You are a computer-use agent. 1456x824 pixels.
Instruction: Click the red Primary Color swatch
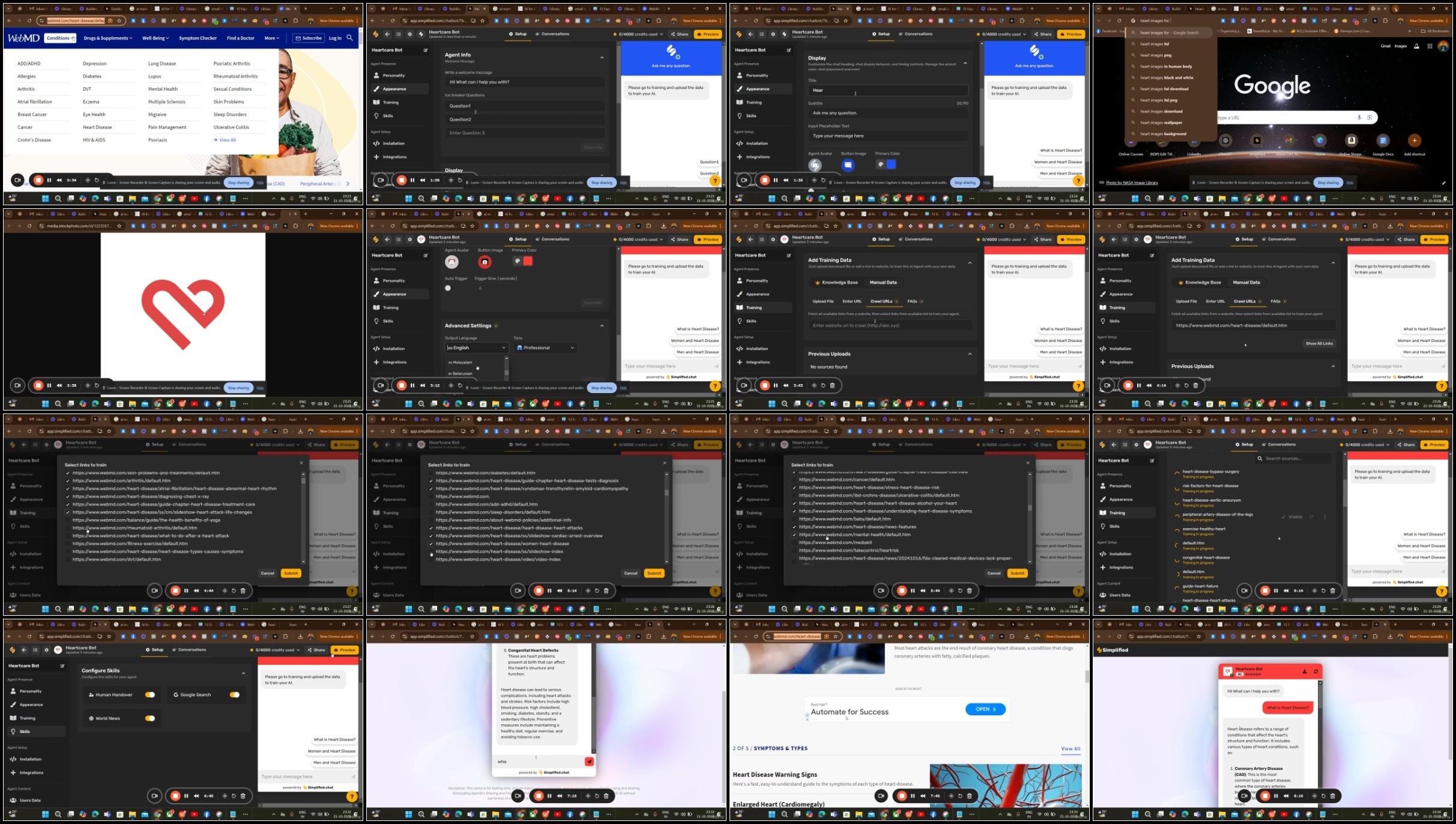(x=528, y=261)
